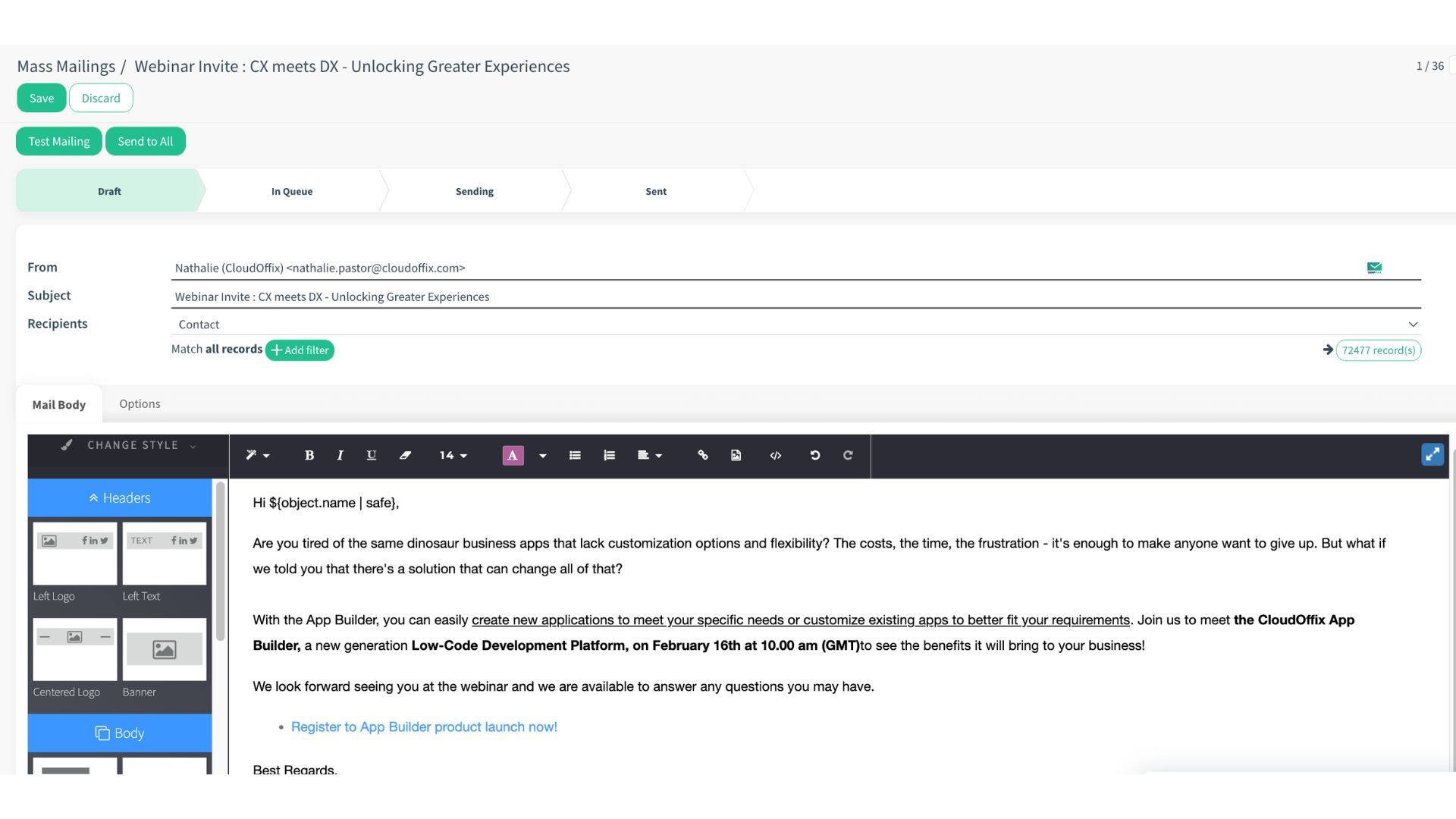Click the envelope icon beside From field
Screen dimensions: 1456x819
[1374, 268]
